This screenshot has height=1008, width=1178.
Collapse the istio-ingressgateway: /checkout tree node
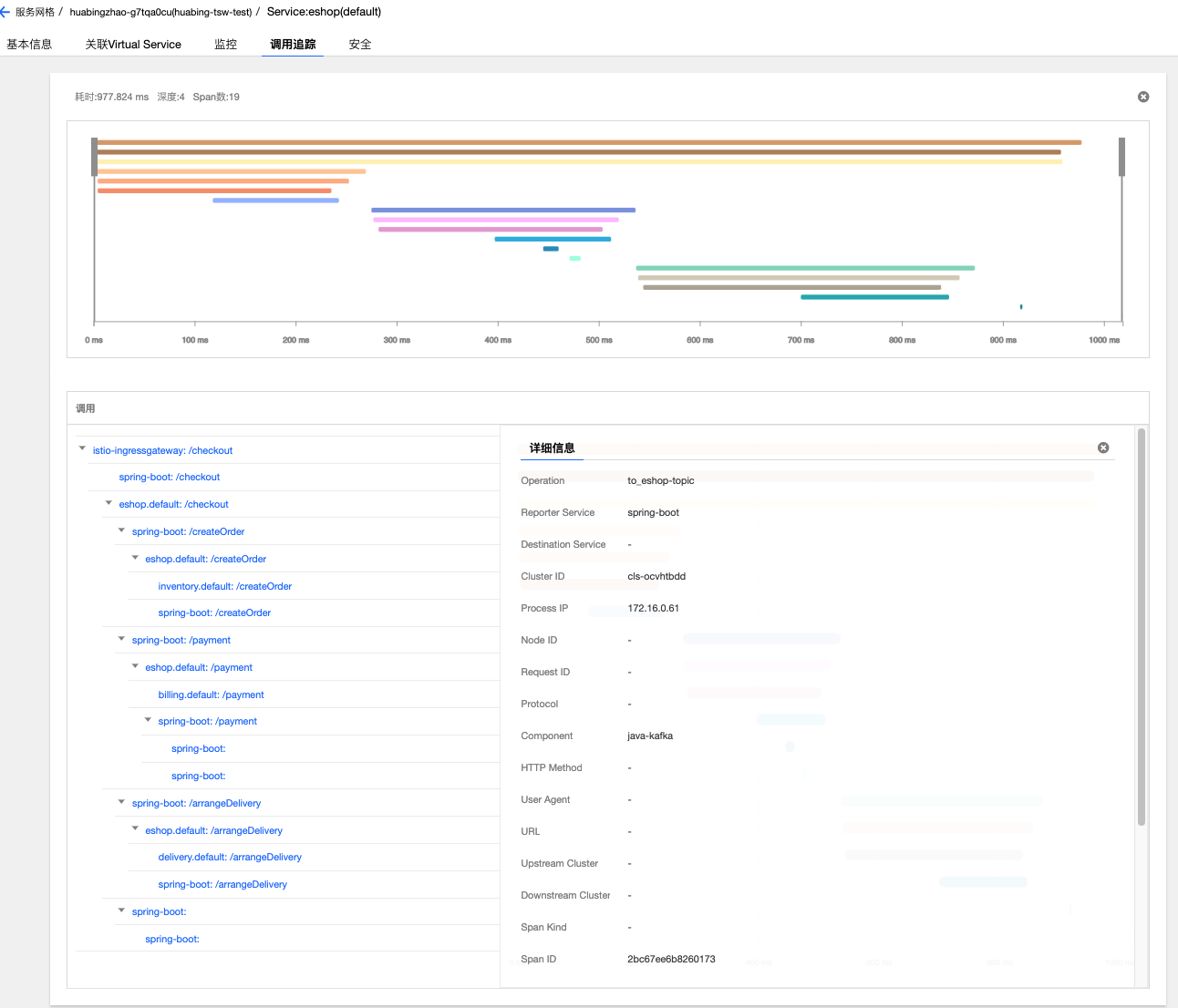(83, 448)
